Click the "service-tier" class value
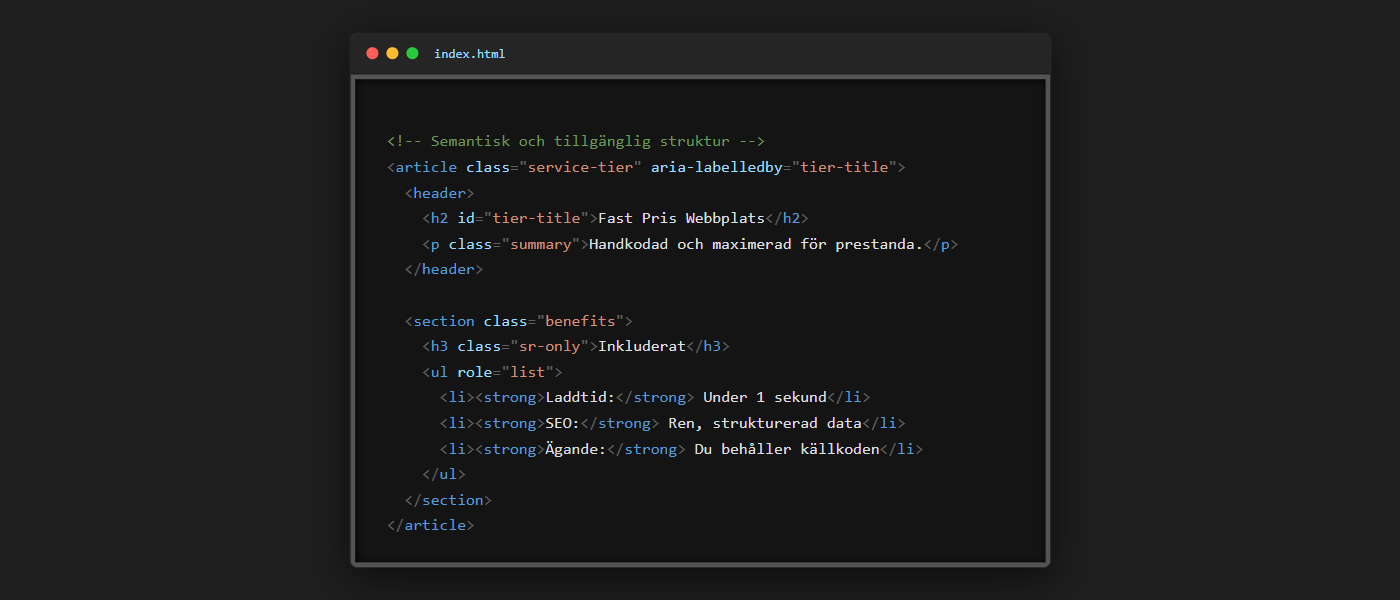1400x600 pixels. (x=580, y=167)
